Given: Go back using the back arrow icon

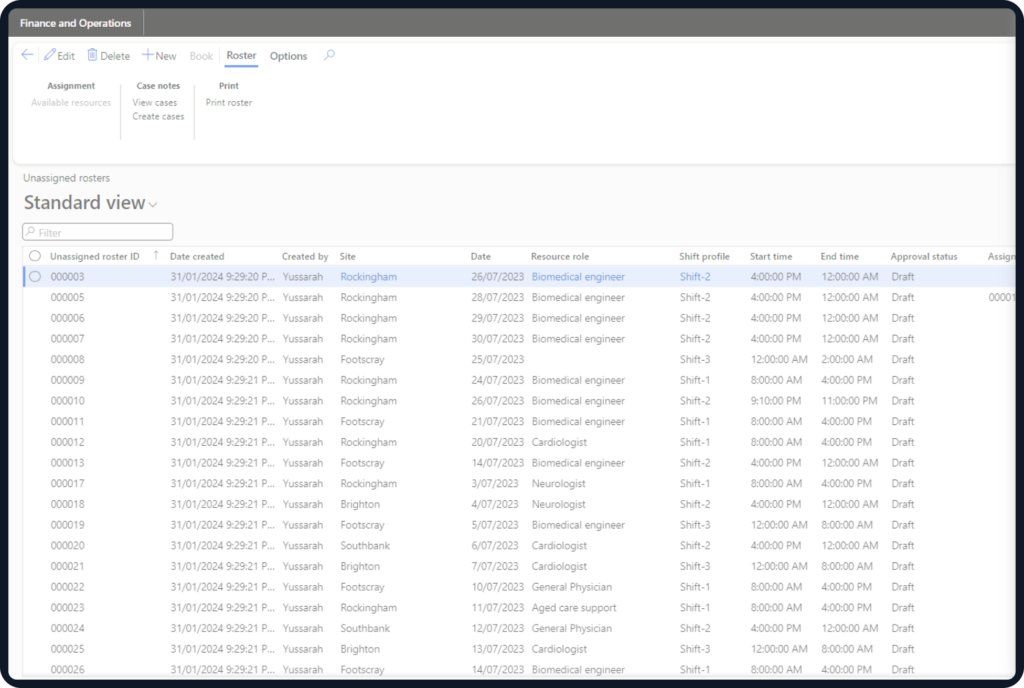Looking at the screenshot, I should click(x=27, y=55).
